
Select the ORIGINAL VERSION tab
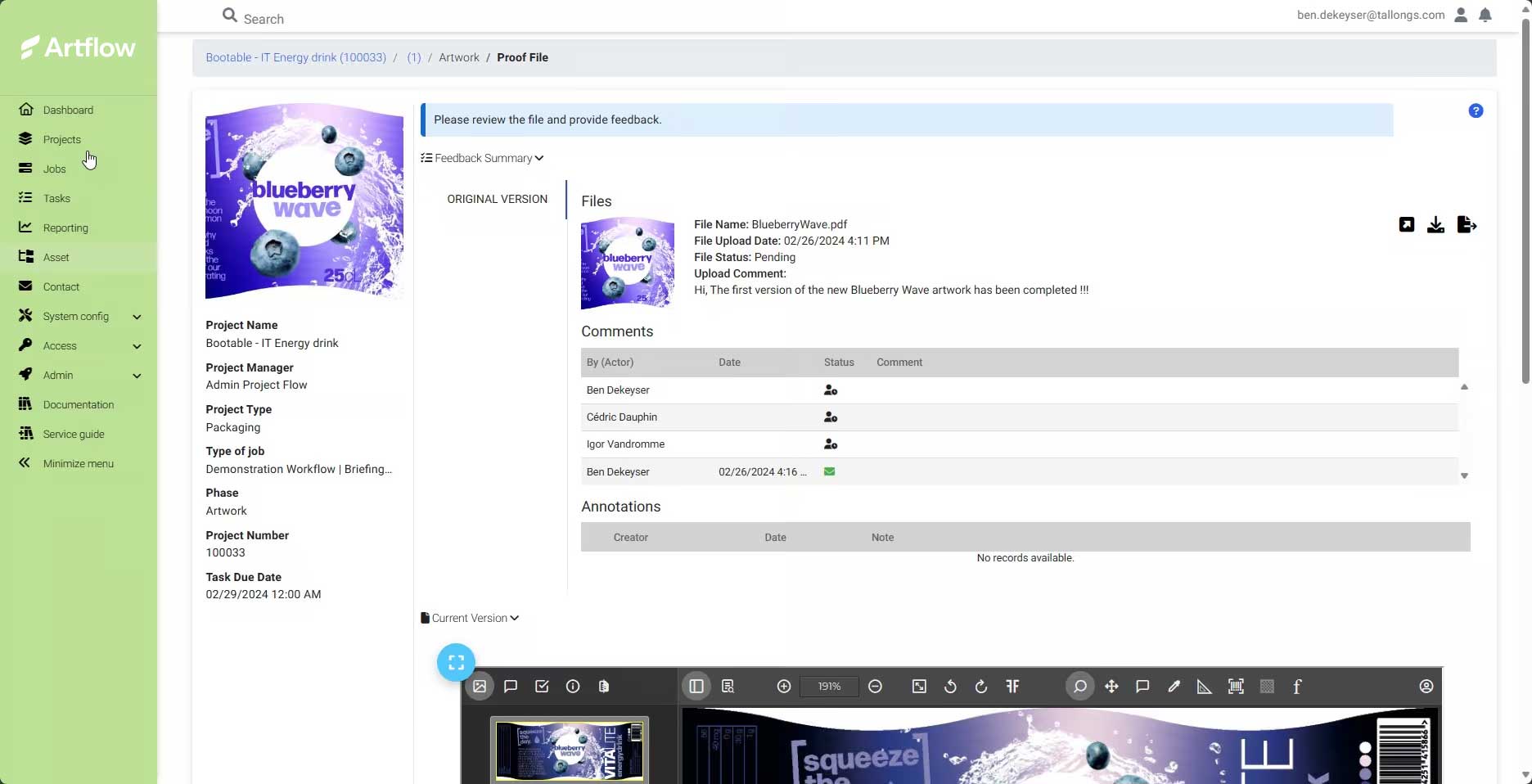pyautogui.click(x=497, y=199)
